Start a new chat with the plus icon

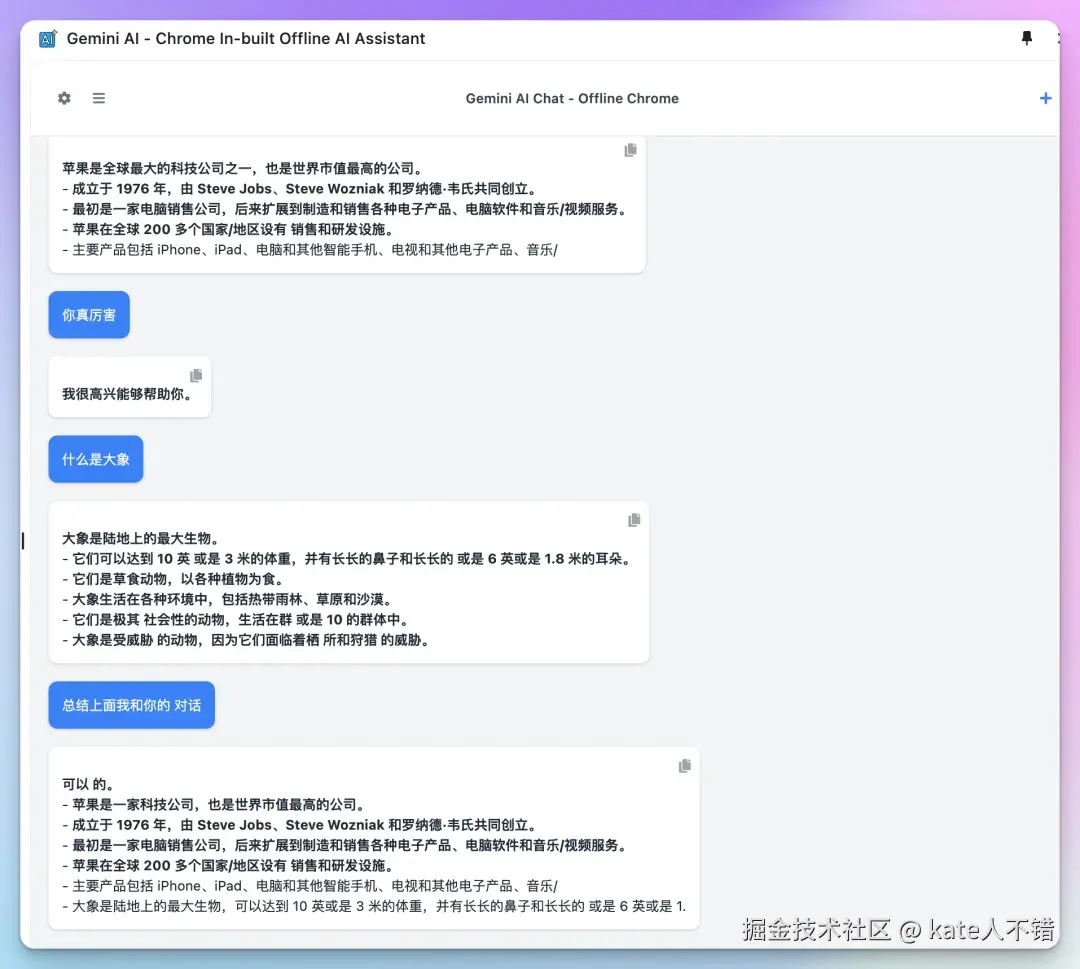click(x=1046, y=98)
